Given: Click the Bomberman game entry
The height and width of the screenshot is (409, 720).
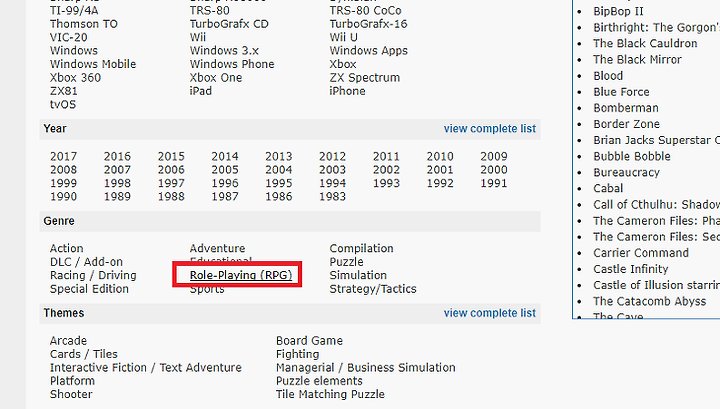Looking at the screenshot, I should (x=625, y=108).
